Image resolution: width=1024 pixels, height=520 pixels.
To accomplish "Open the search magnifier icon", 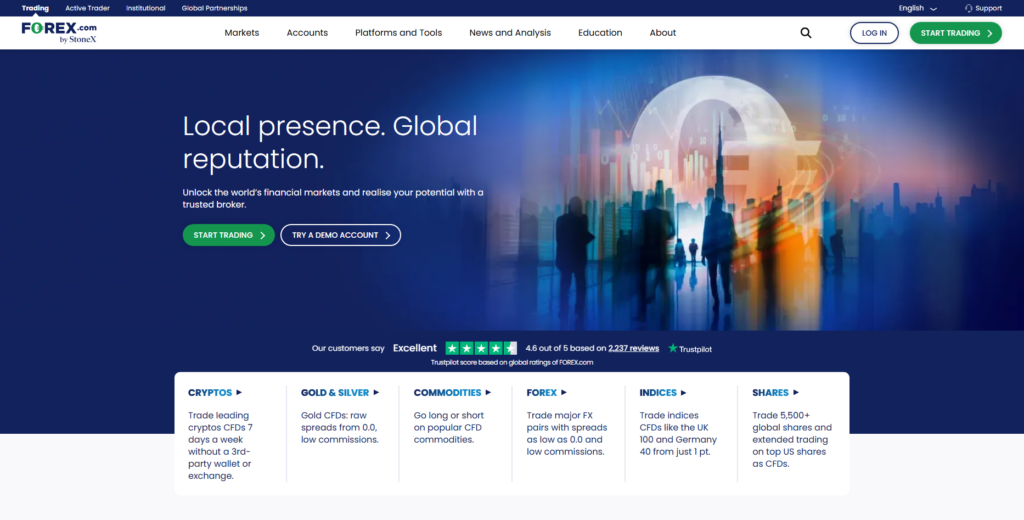I will coord(806,33).
